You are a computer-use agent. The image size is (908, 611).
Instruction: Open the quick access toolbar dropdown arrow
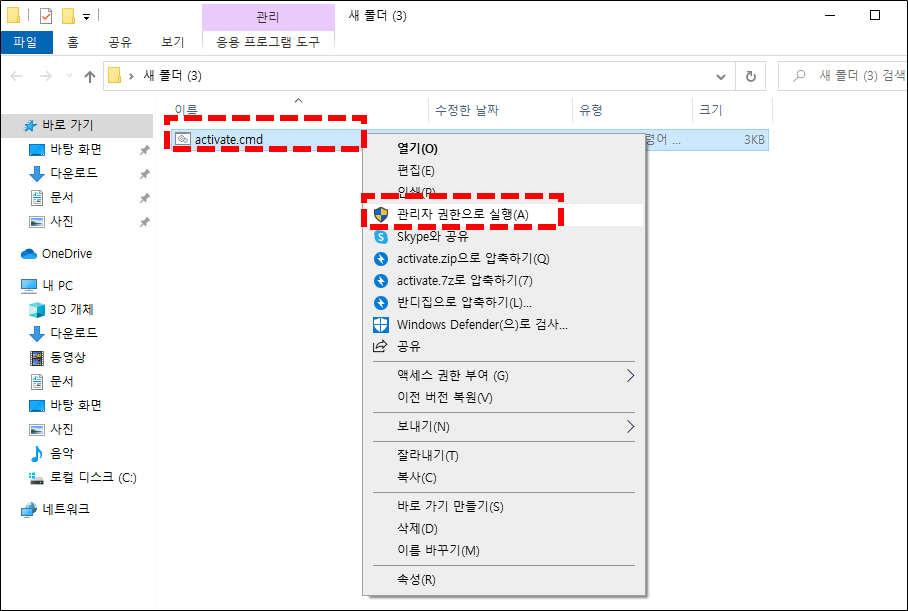(x=86, y=17)
